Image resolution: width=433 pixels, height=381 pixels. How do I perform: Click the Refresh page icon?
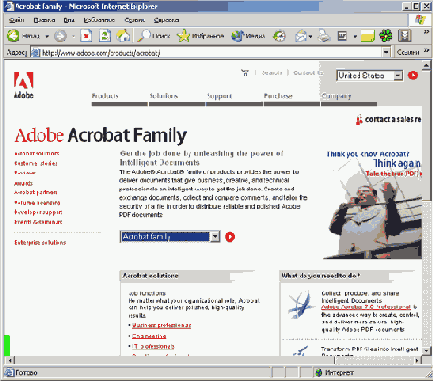click(105, 36)
